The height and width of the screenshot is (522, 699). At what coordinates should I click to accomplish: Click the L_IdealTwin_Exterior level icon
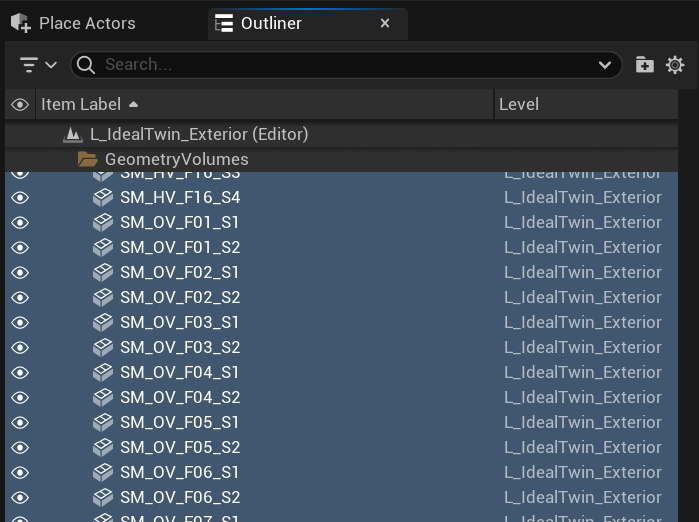point(72,134)
